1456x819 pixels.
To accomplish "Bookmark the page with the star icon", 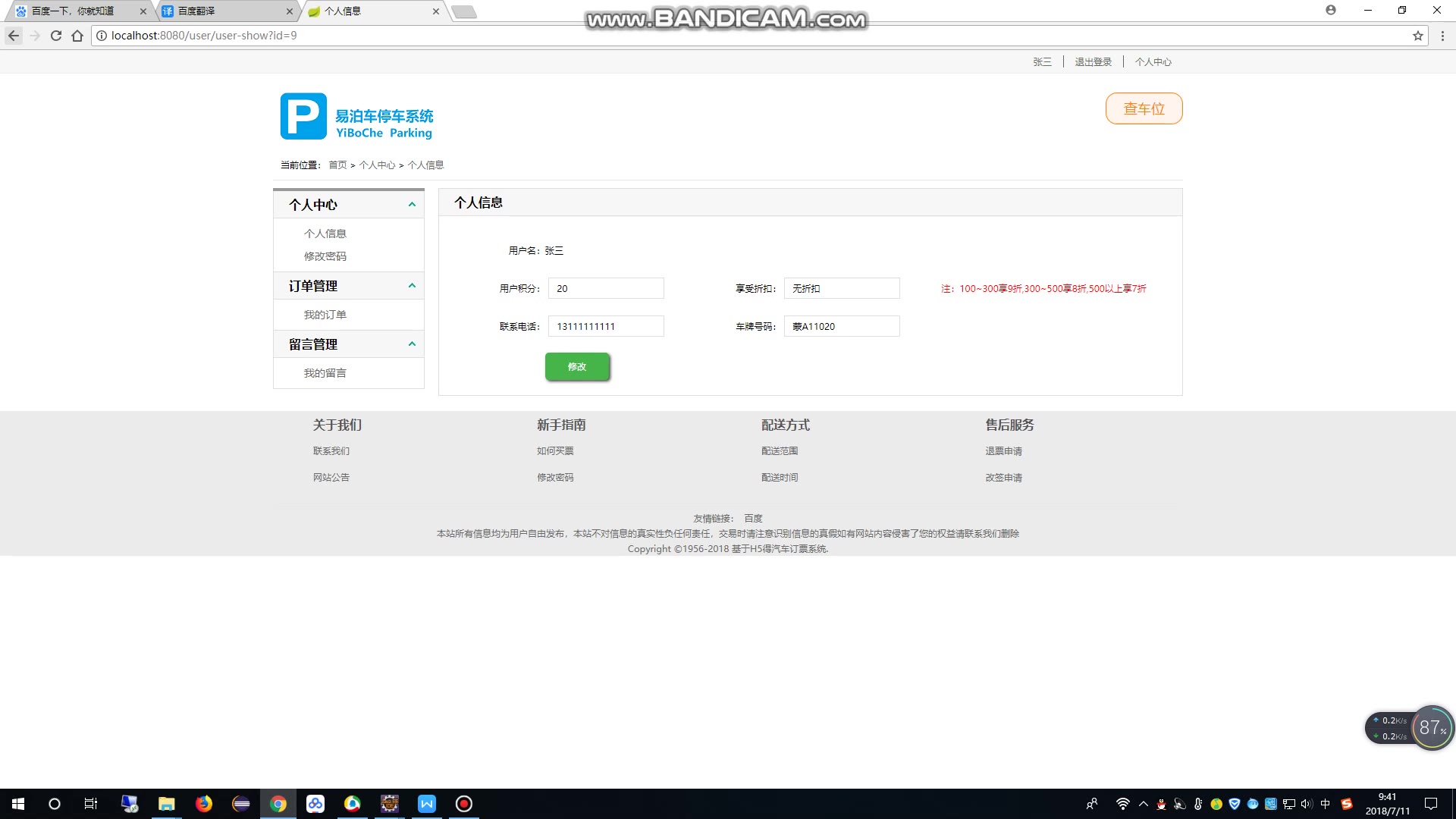I will point(1417,36).
